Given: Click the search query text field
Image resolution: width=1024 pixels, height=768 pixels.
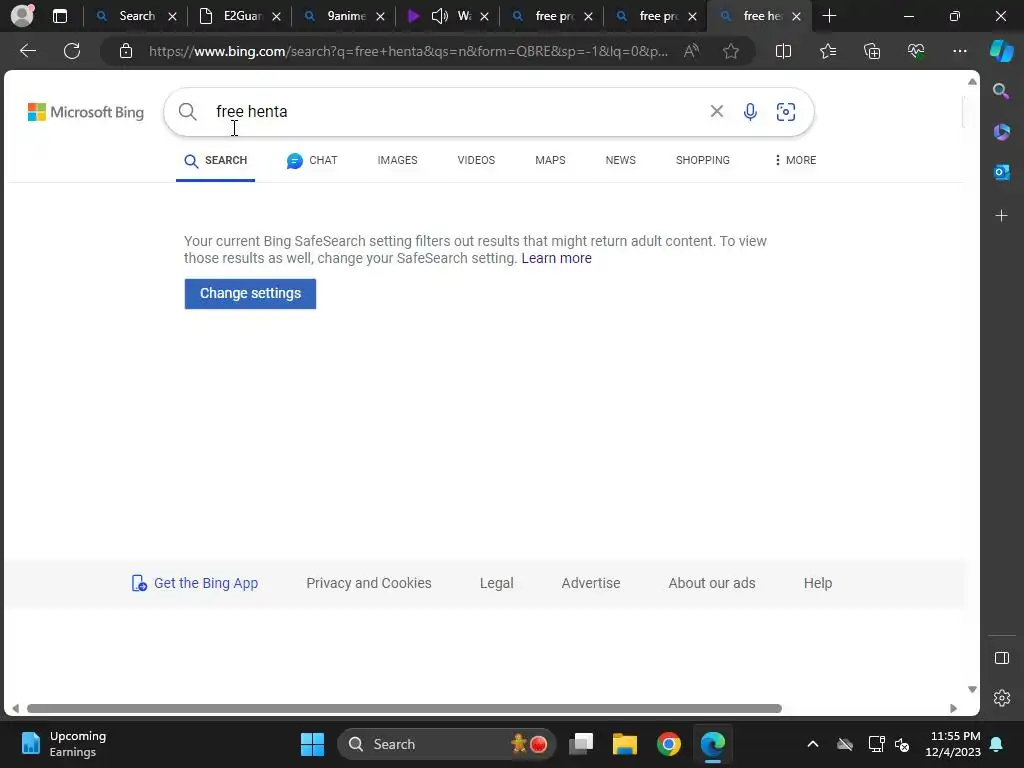Looking at the screenshot, I should [x=457, y=112].
